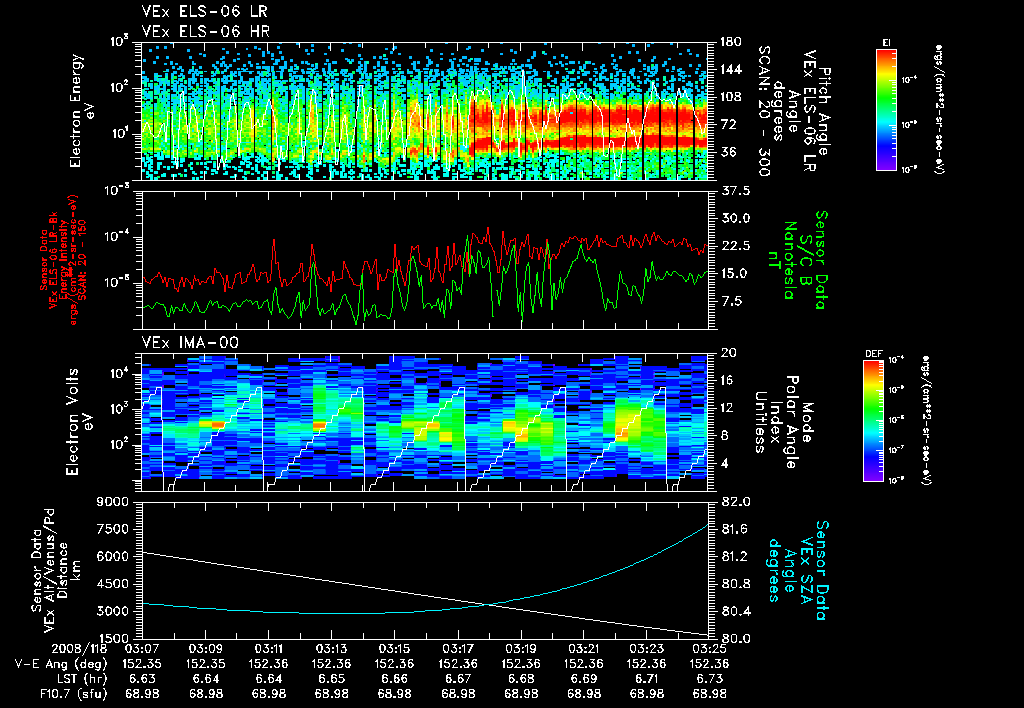Click the LST value 6.68
This screenshot has height=708, width=1024.
click(520, 679)
